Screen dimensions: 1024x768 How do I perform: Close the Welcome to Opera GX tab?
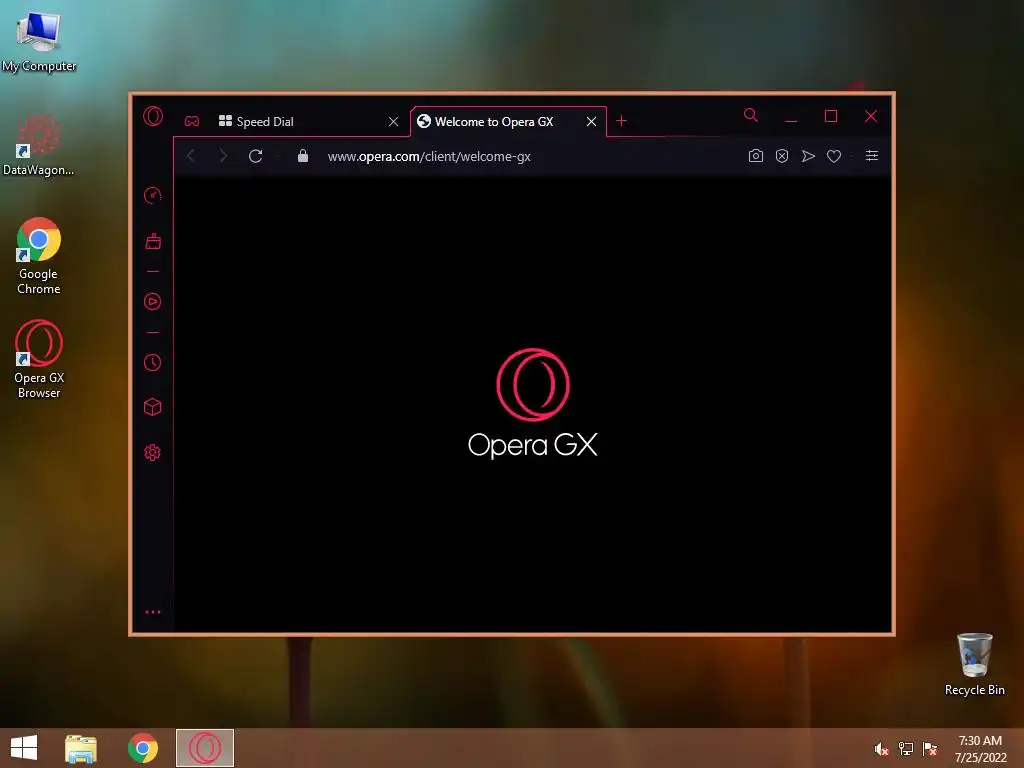(x=591, y=121)
